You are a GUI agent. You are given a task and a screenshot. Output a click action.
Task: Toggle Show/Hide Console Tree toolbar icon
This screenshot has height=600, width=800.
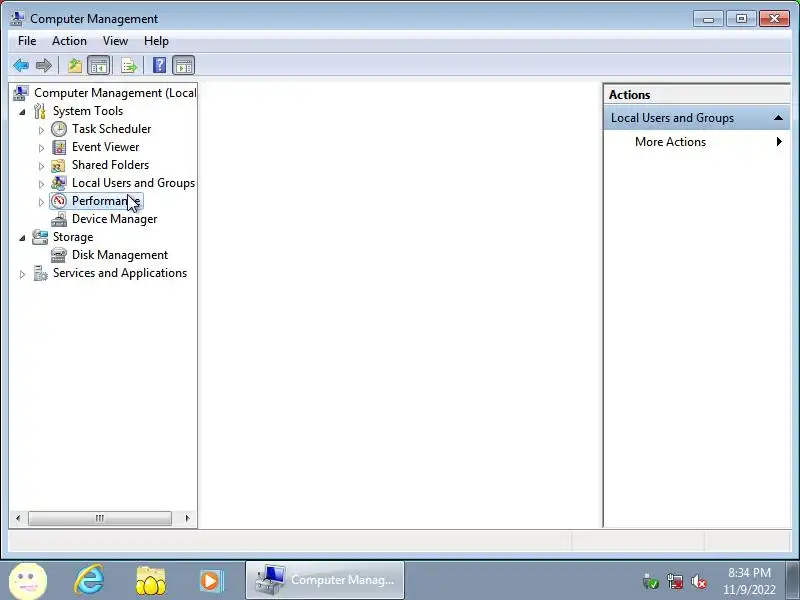point(98,65)
